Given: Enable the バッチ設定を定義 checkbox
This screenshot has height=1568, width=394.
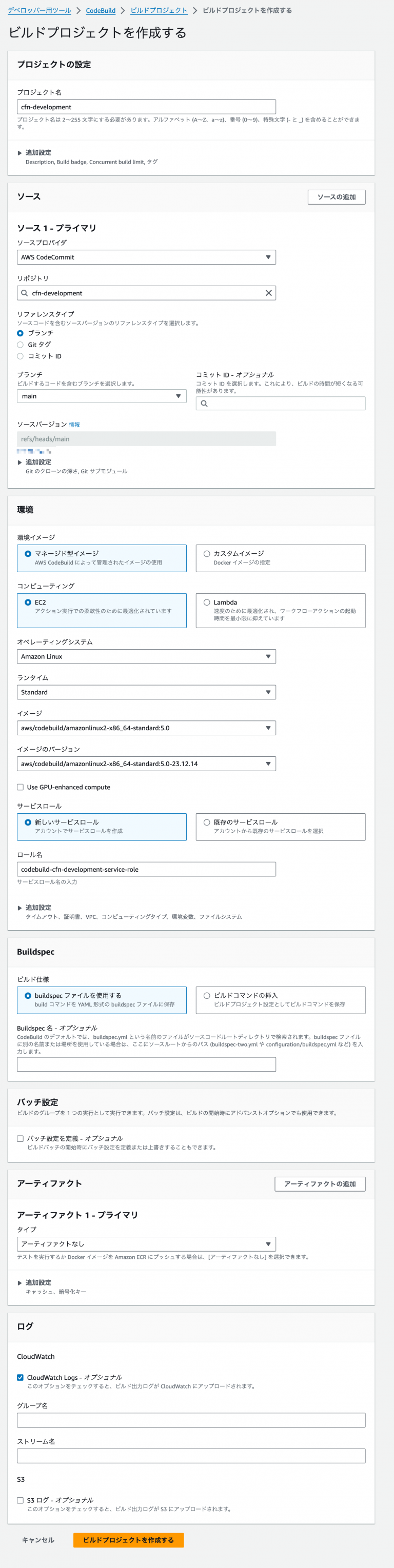Looking at the screenshot, I should (21, 1137).
